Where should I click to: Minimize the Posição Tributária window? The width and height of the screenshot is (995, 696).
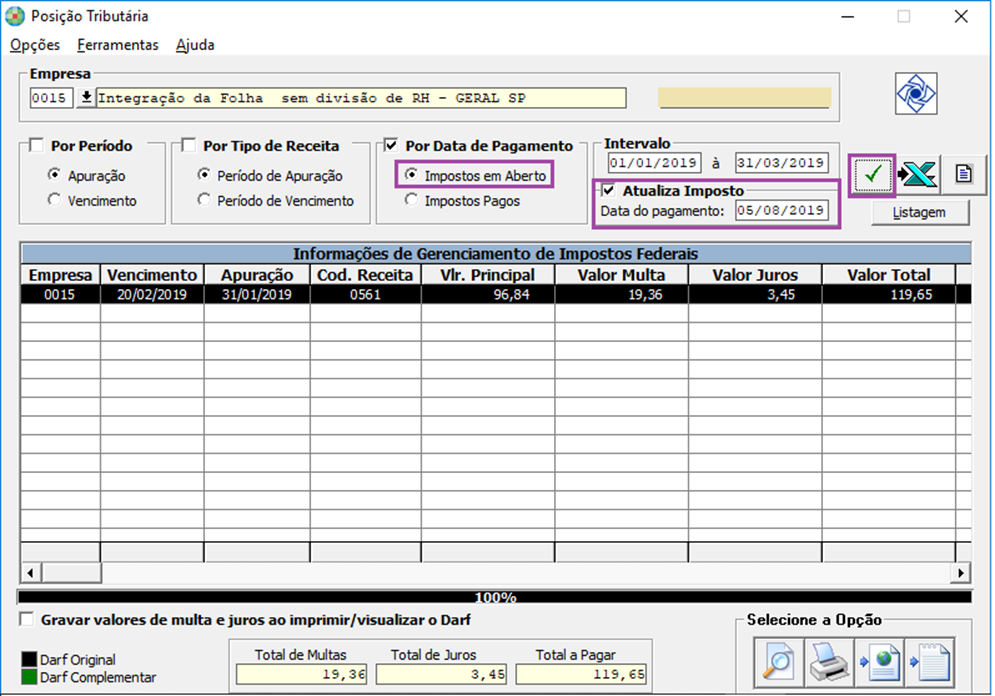click(x=847, y=16)
